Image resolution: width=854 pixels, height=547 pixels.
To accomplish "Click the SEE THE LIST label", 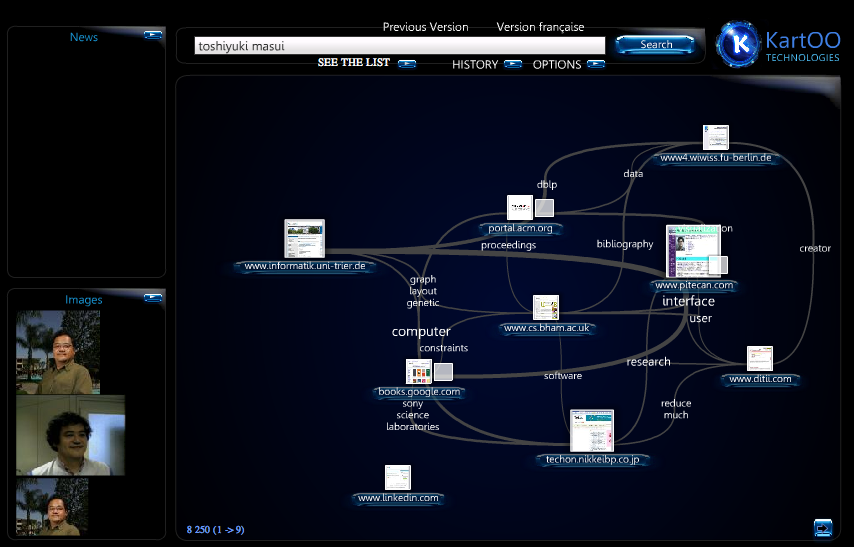I will (353, 62).
